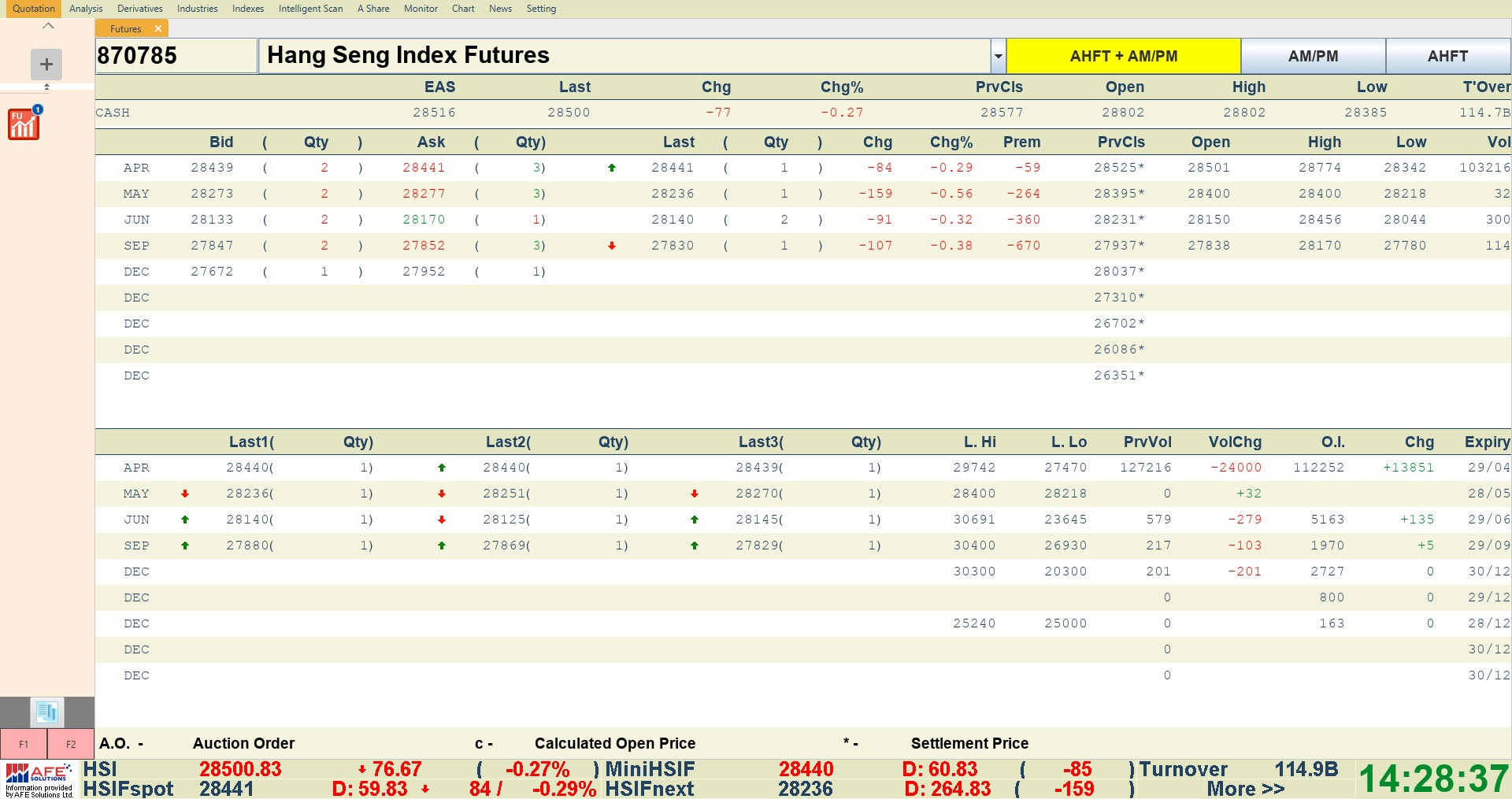Click the green up arrow before SEP Last2
Viewport: 1512px width, 799px height.
[x=442, y=546]
